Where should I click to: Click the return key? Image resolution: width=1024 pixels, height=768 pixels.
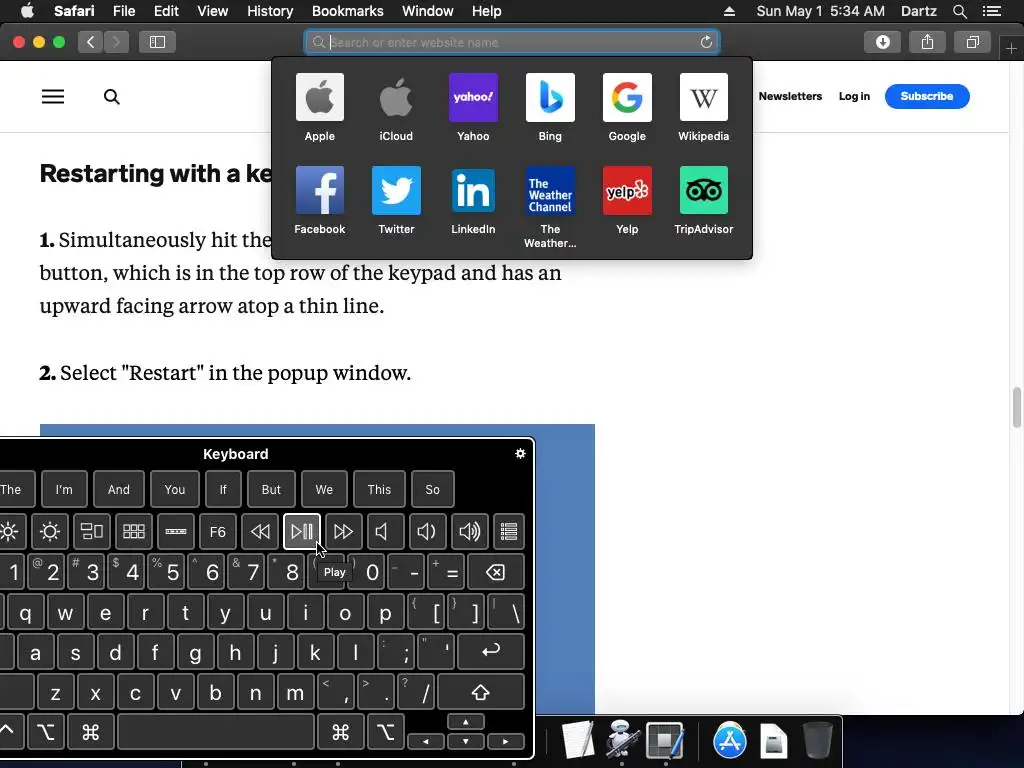coord(491,651)
